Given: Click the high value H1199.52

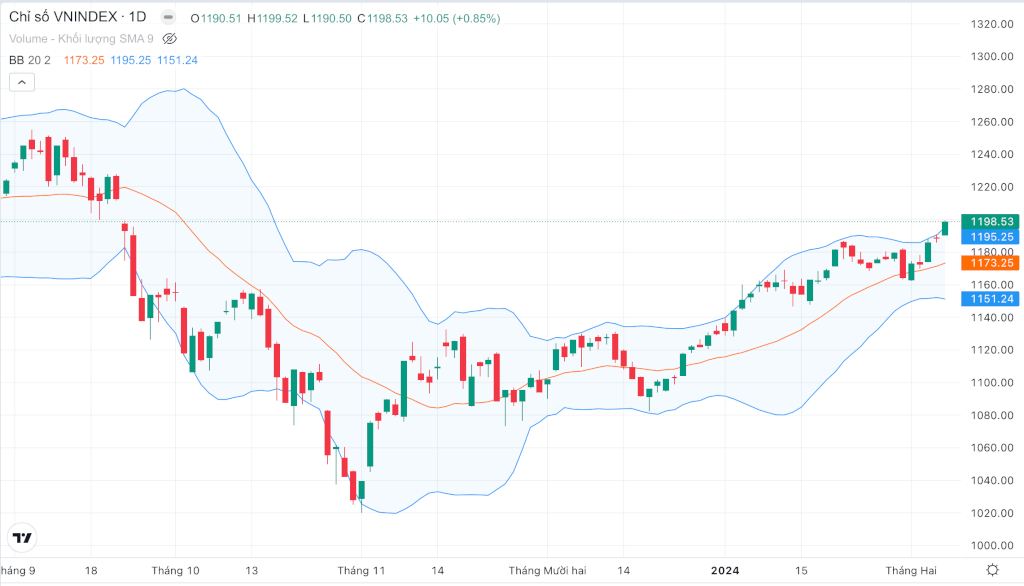Looking at the screenshot, I should tap(272, 18).
